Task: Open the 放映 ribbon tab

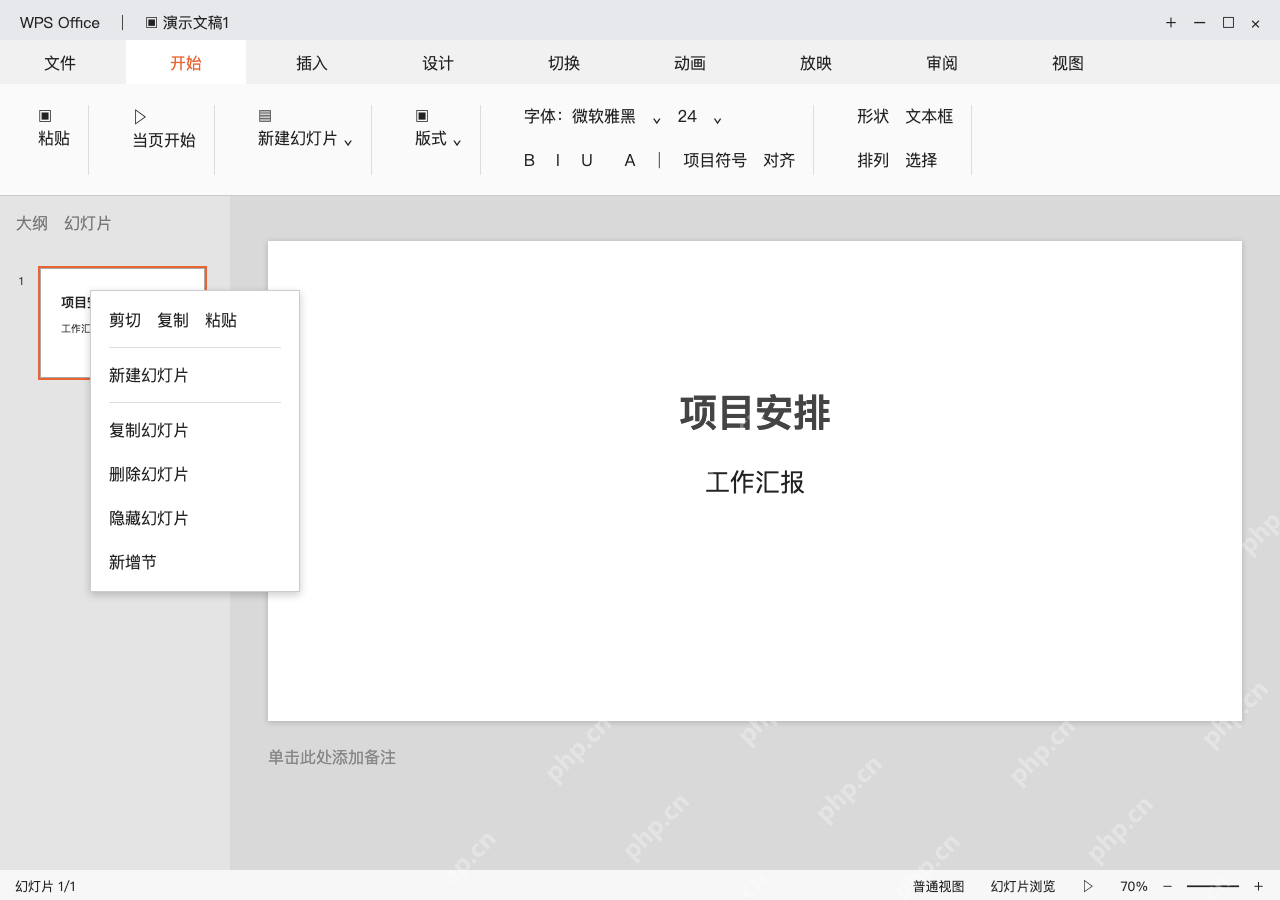Action: click(816, 63)
